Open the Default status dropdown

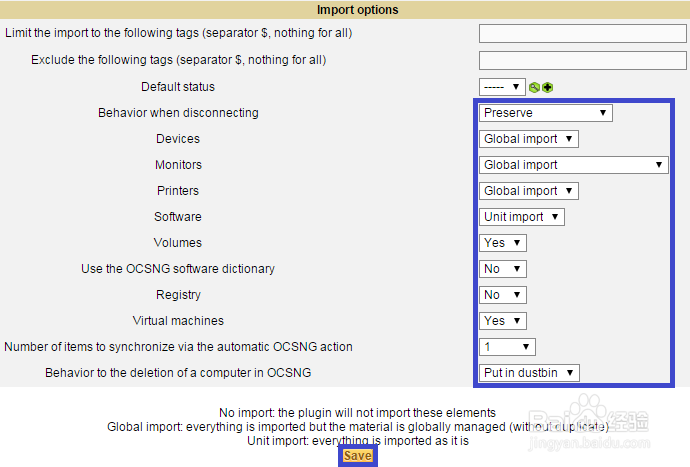click(x=502, y=87)
